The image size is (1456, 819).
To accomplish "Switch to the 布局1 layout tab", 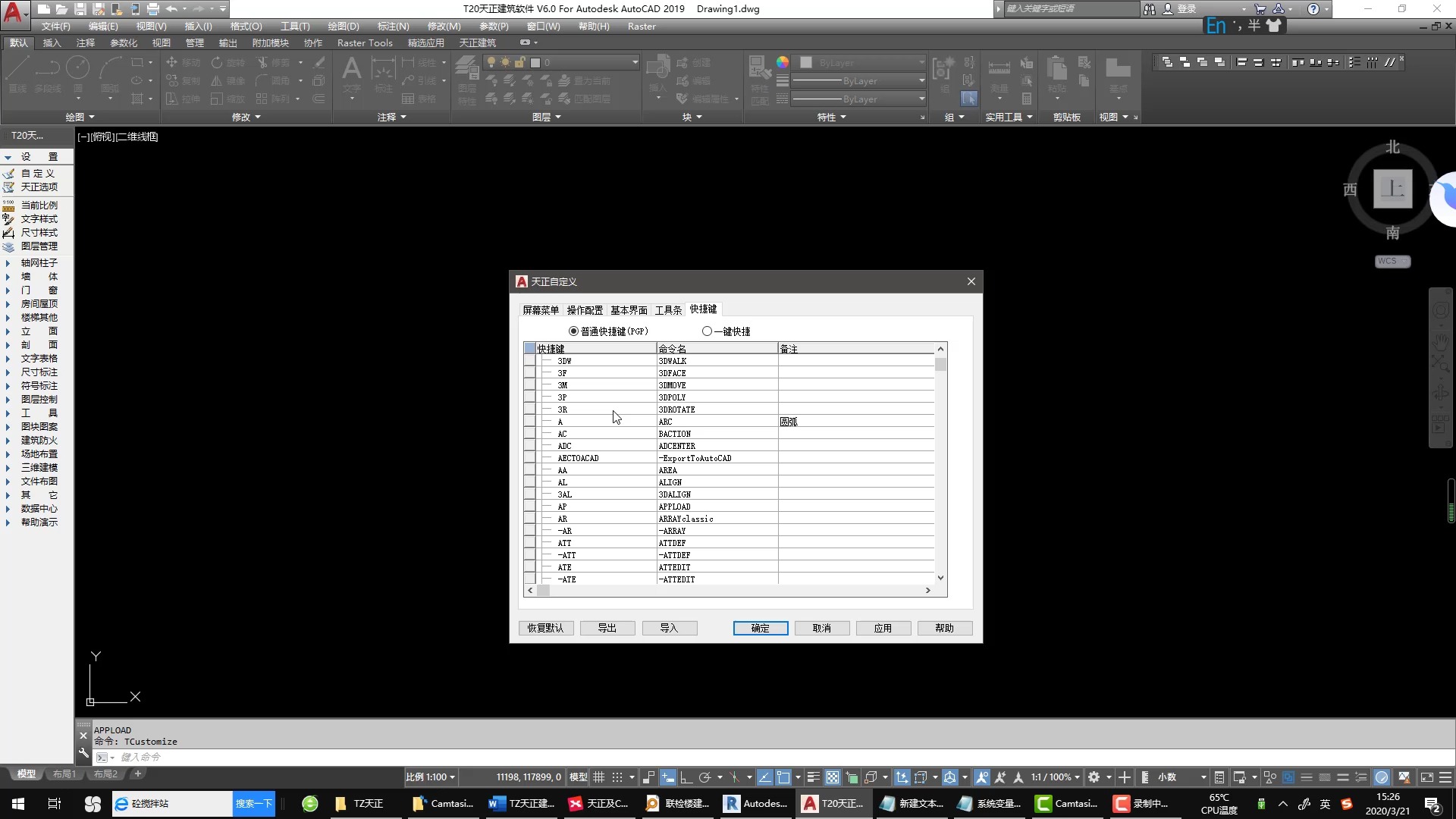I will 64,774.
